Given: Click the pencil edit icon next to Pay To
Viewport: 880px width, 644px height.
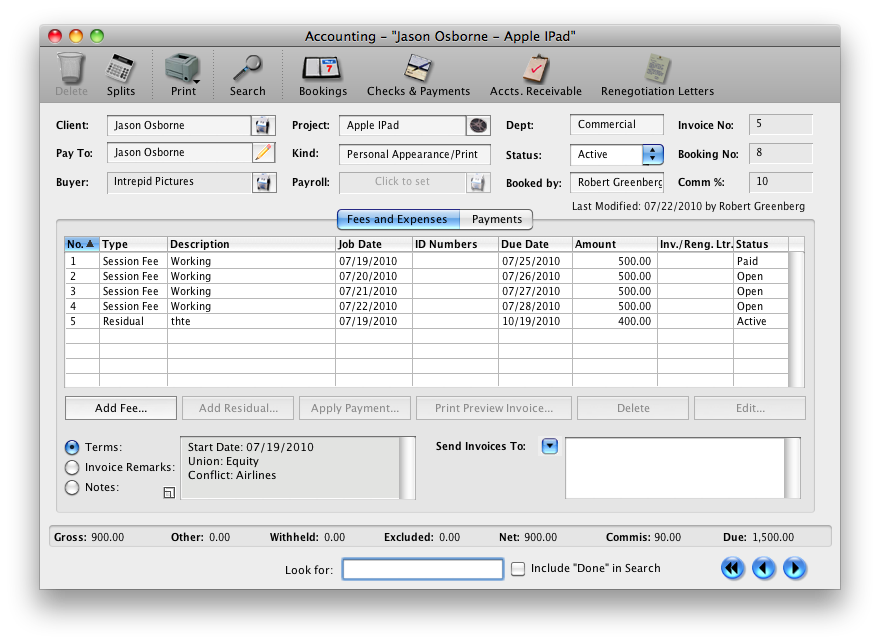Looking at the screenshot, I should 263,153.
